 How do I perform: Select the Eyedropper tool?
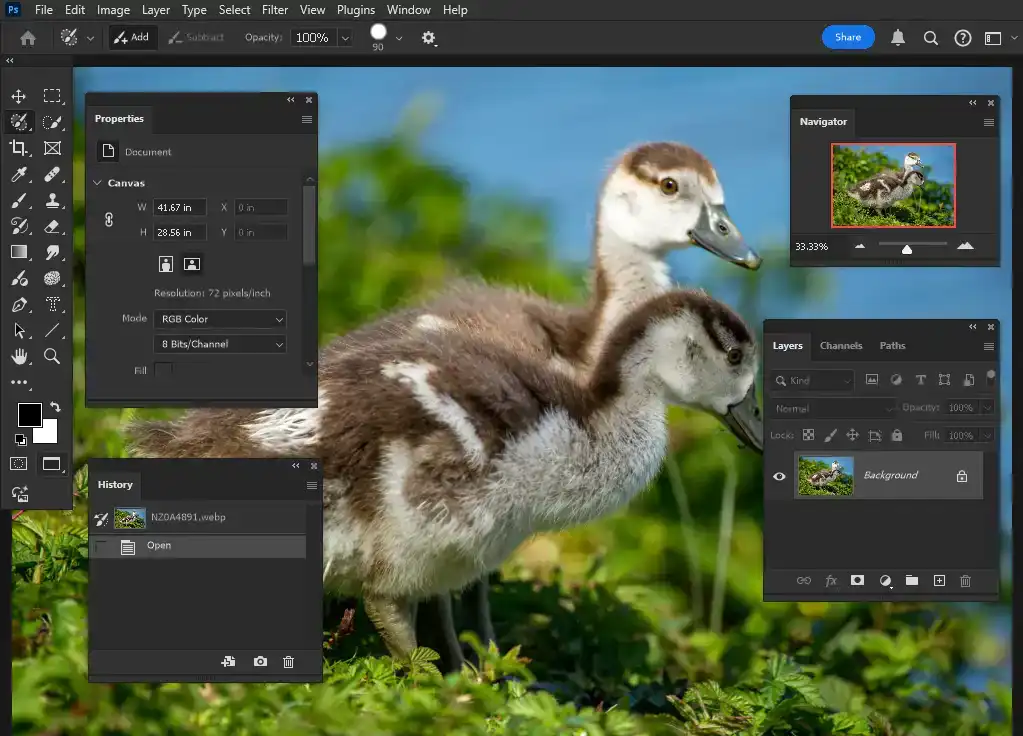click(x=18, y=174)
